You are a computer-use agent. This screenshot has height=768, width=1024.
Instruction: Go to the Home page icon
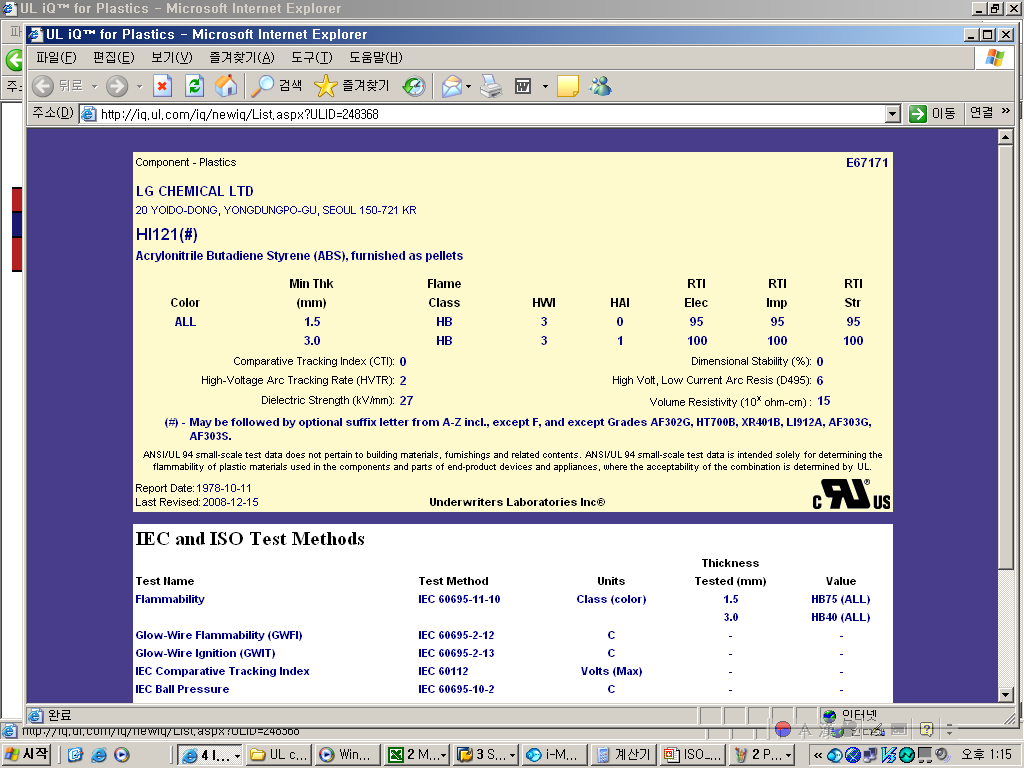[226, 86]
